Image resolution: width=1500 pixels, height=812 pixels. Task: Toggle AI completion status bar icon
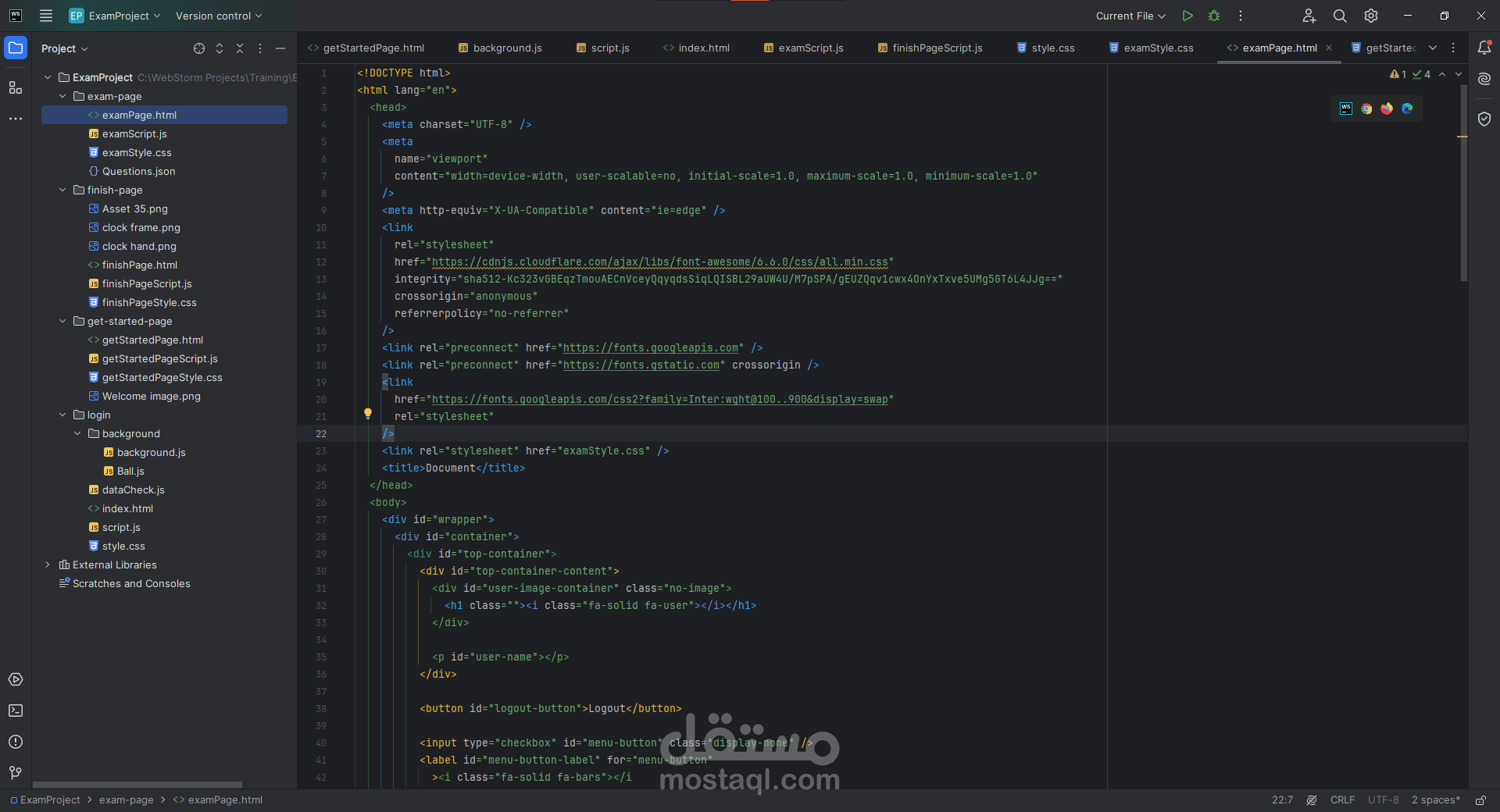click(1312, 800)
